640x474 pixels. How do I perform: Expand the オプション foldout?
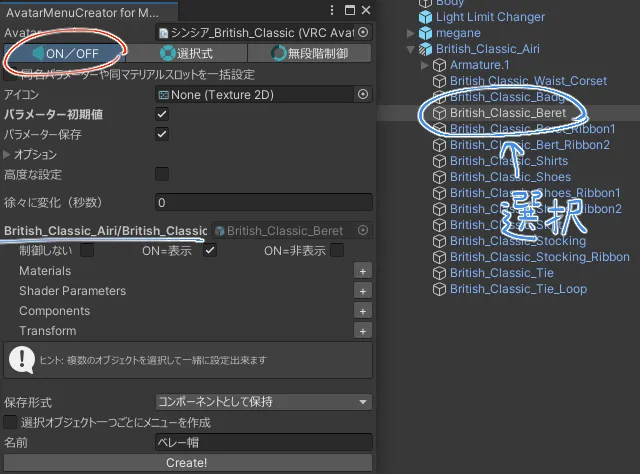coord(8,155)
